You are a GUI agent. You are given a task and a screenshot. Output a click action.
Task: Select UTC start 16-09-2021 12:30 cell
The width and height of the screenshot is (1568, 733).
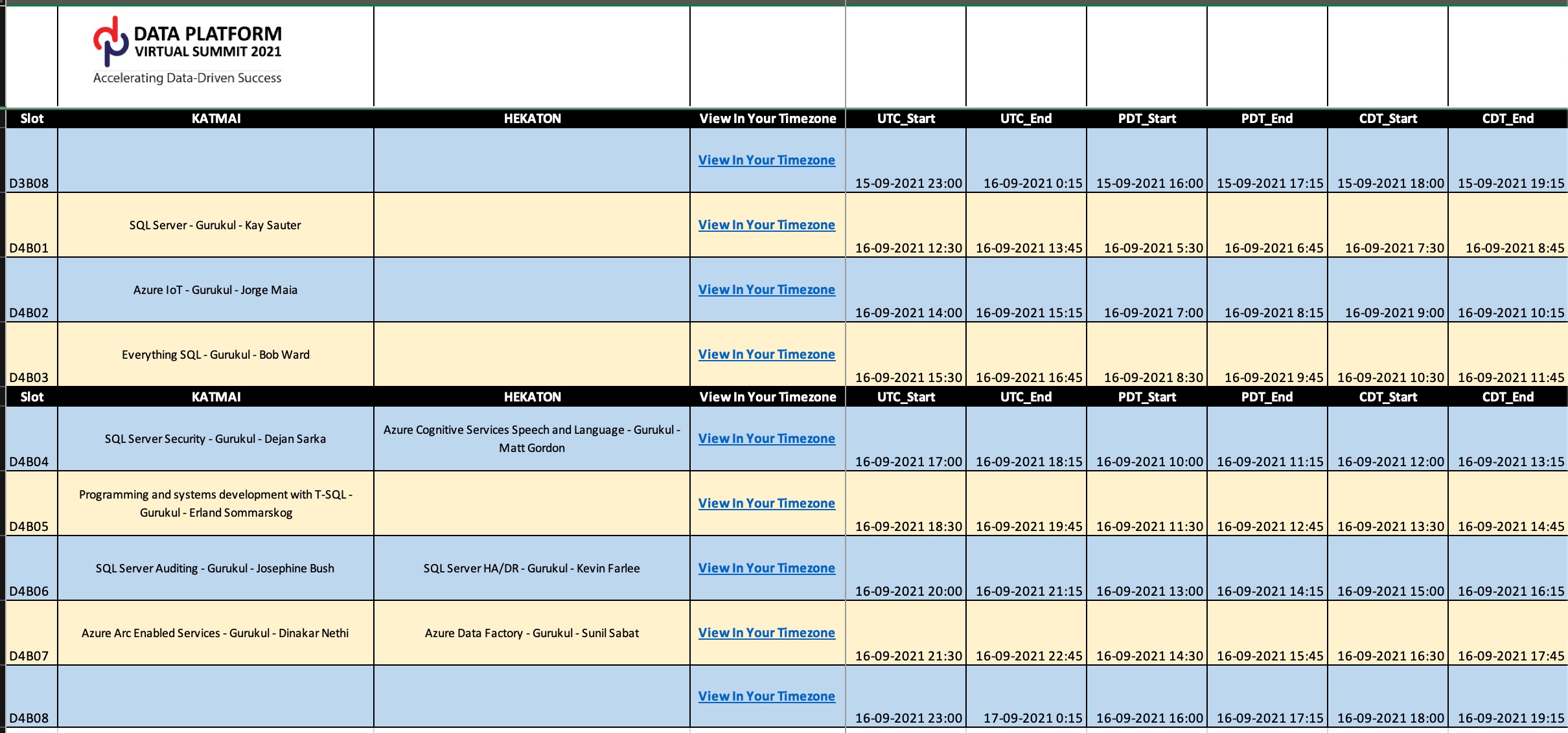[x=906, y=225]
